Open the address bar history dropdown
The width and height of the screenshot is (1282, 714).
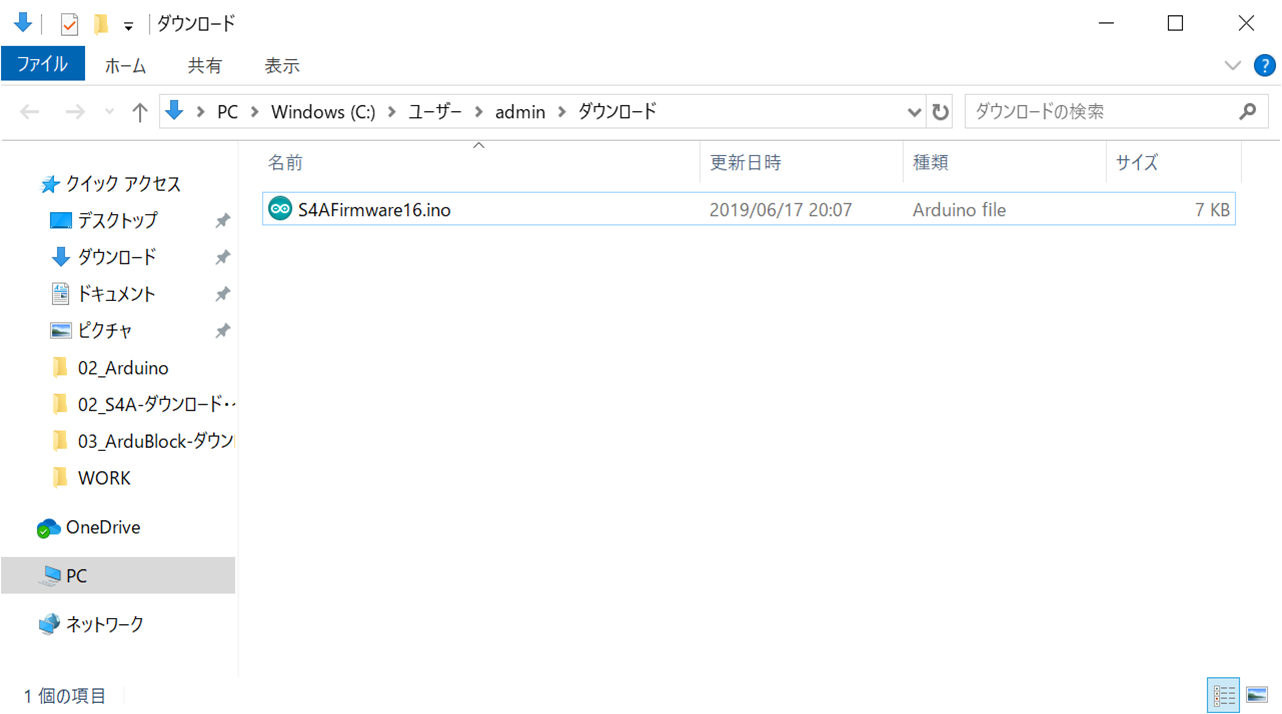coord(914,111)
